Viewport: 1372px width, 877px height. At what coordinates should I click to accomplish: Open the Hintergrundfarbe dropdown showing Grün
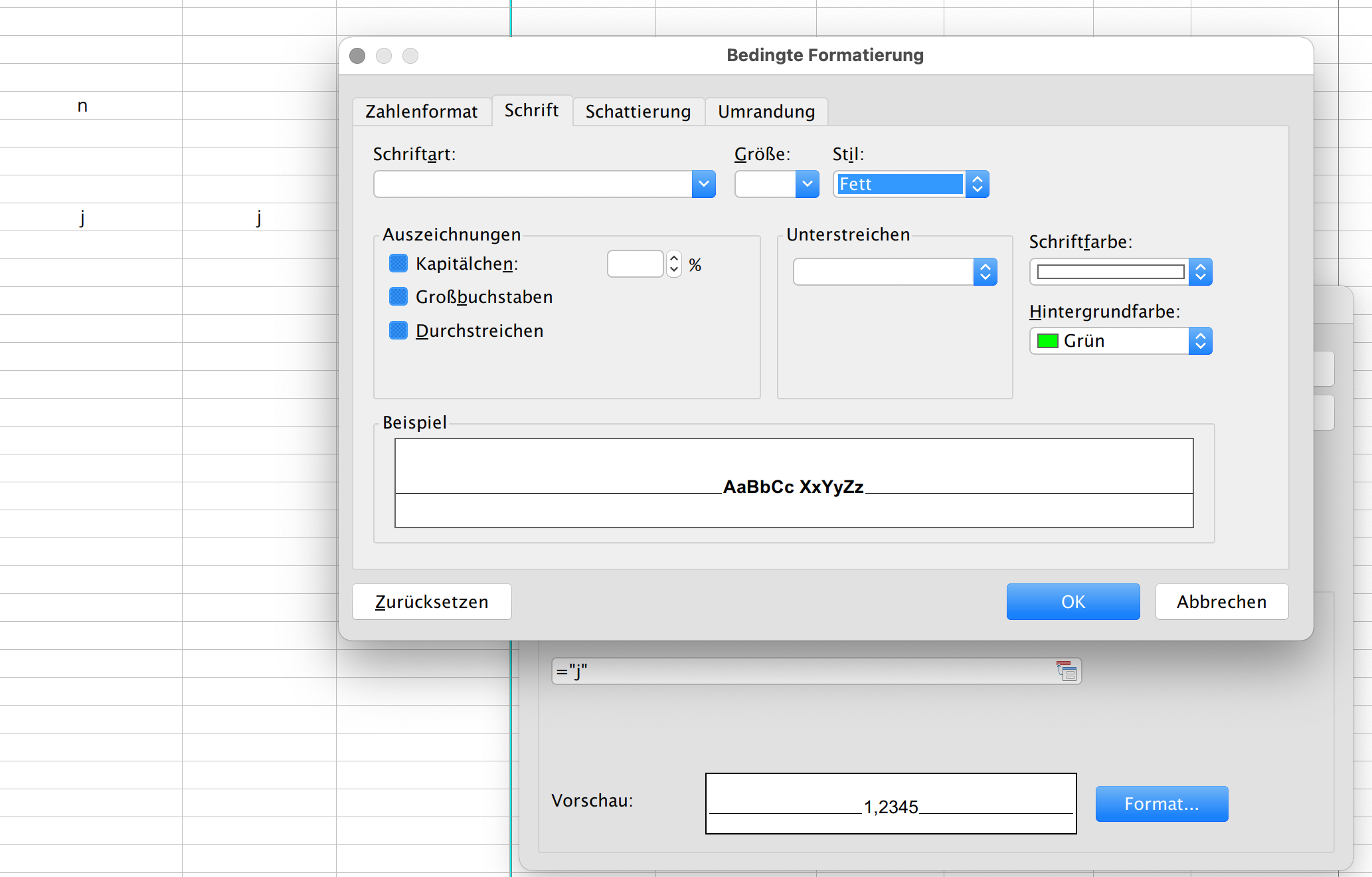pos(1121,341)
